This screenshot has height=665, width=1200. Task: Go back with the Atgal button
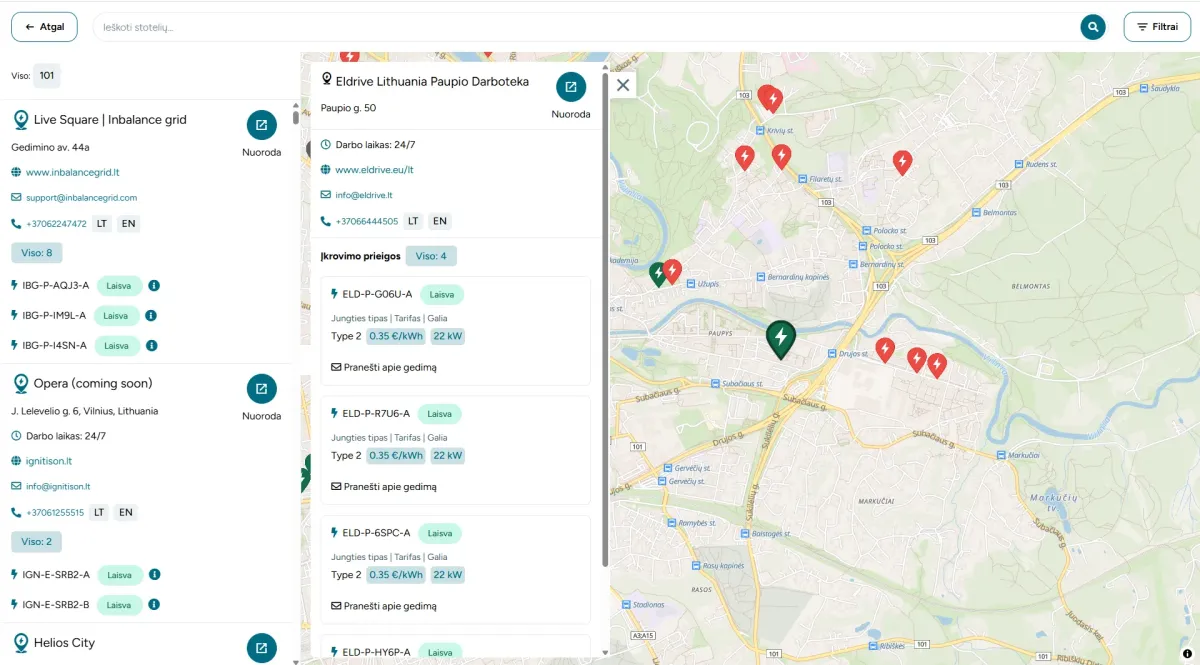click(x=44, y=27)
